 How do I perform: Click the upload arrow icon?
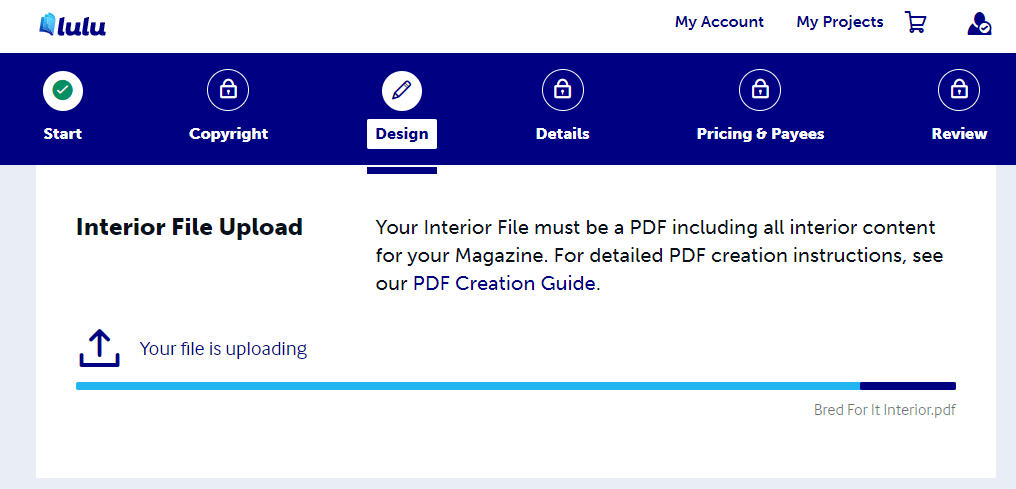pyautogui.click(x=99, y=349)
